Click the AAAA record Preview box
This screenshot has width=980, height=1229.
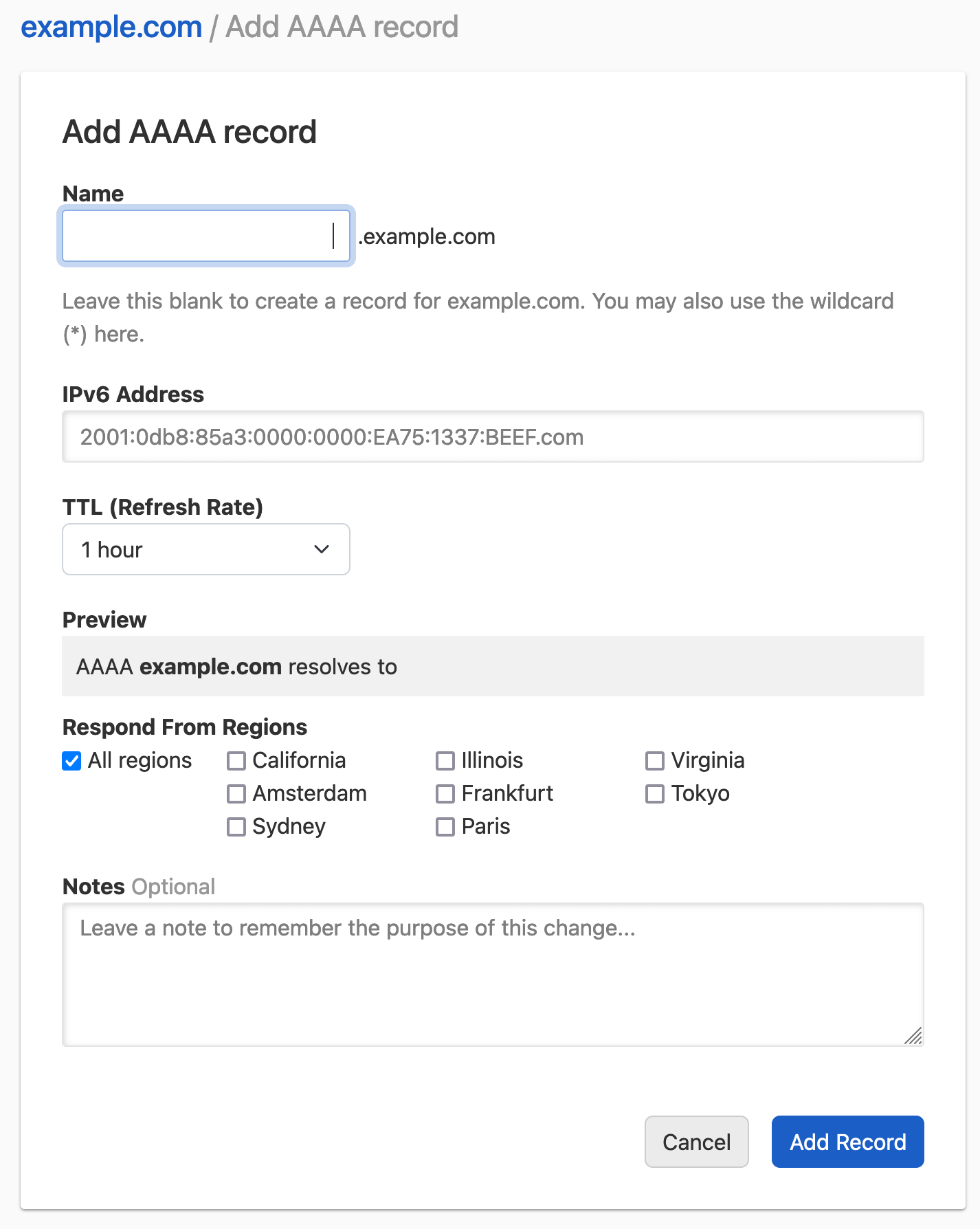click(492, 665)
